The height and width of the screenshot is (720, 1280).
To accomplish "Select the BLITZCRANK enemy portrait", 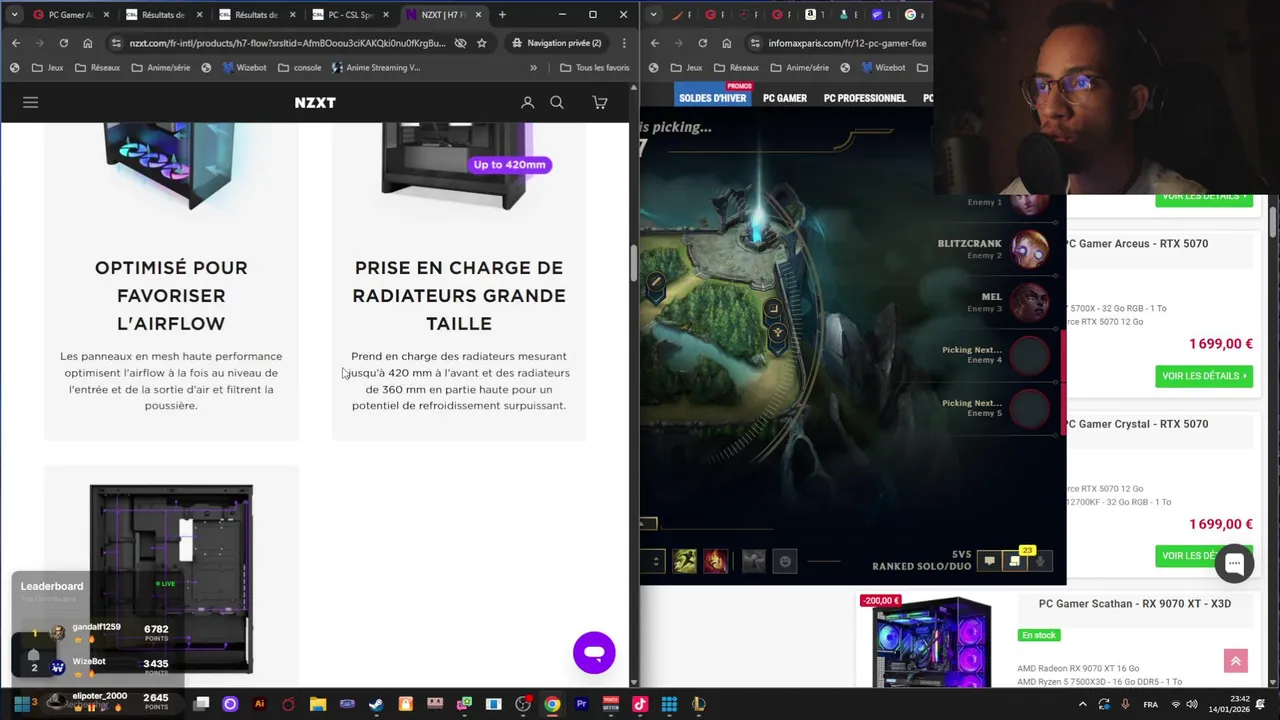I will 1030,249.
